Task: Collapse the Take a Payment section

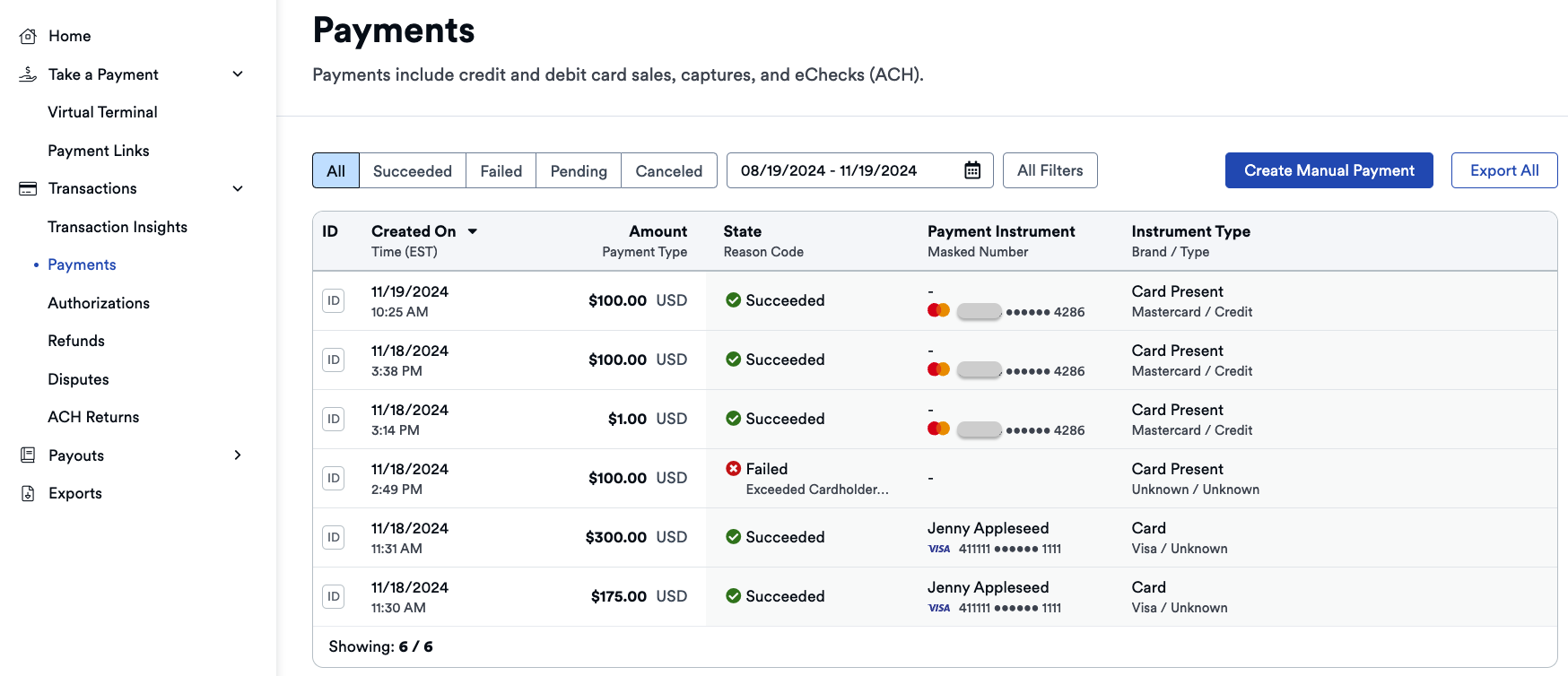Action: click(x=238, y=74)
